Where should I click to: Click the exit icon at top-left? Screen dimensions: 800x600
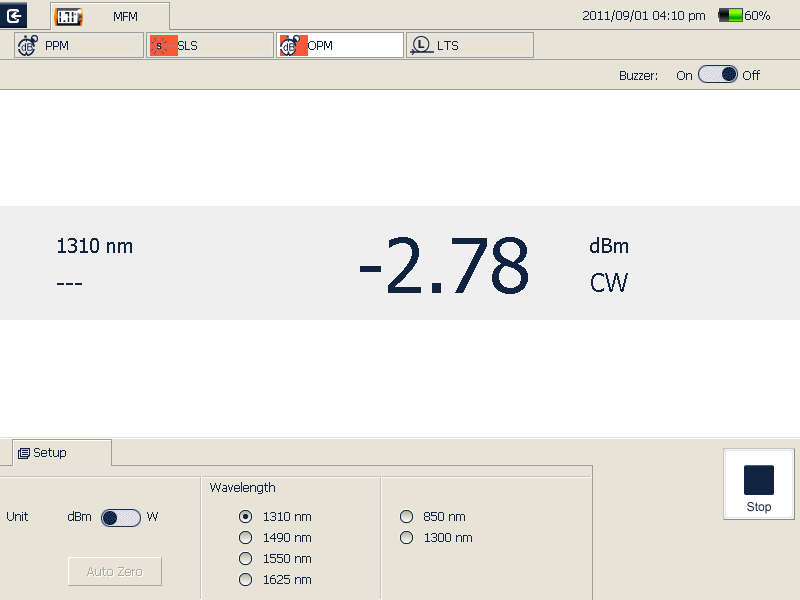15,15
